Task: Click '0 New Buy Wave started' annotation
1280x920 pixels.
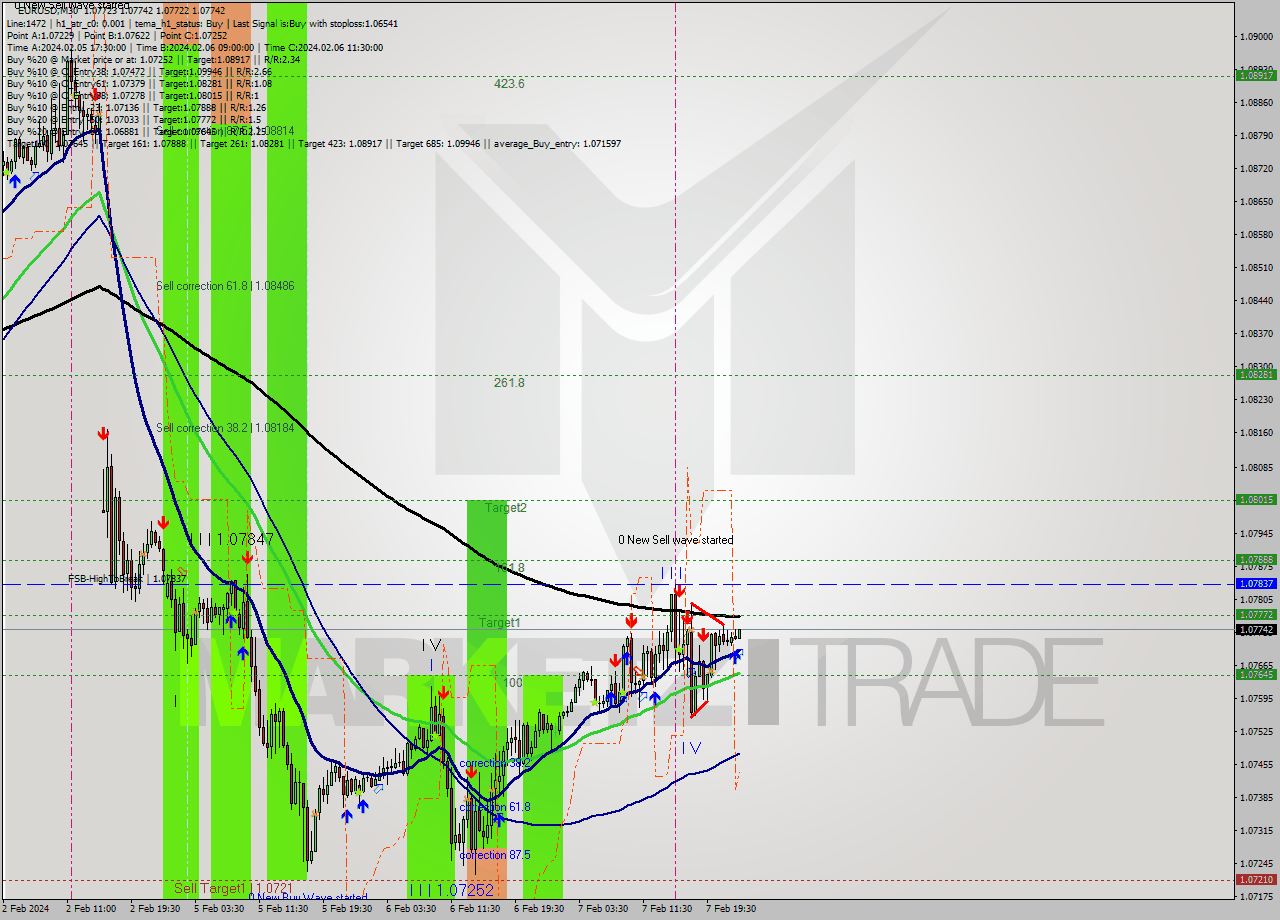Action: 308,897
